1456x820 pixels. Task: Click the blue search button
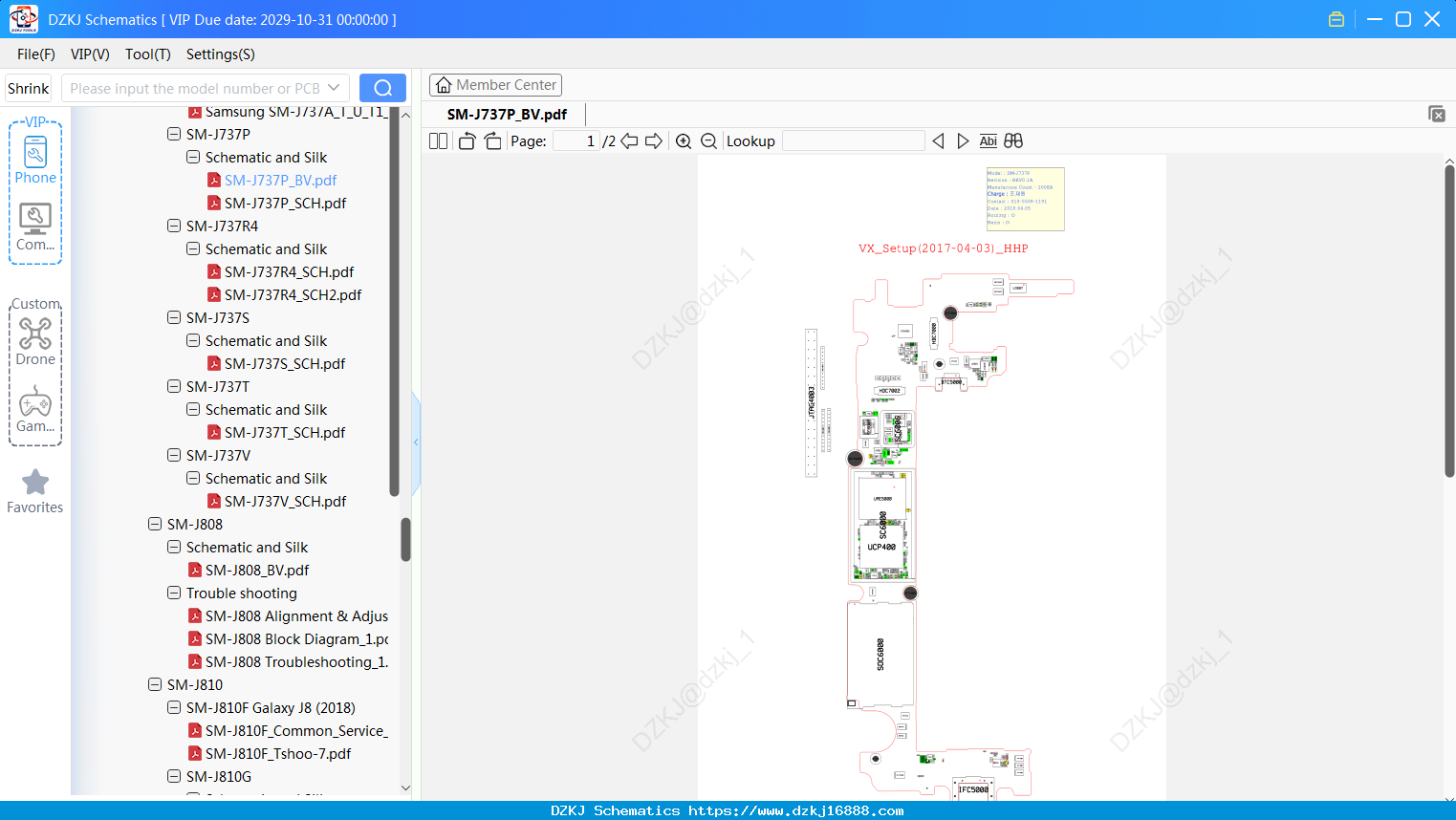click(382, 88)
